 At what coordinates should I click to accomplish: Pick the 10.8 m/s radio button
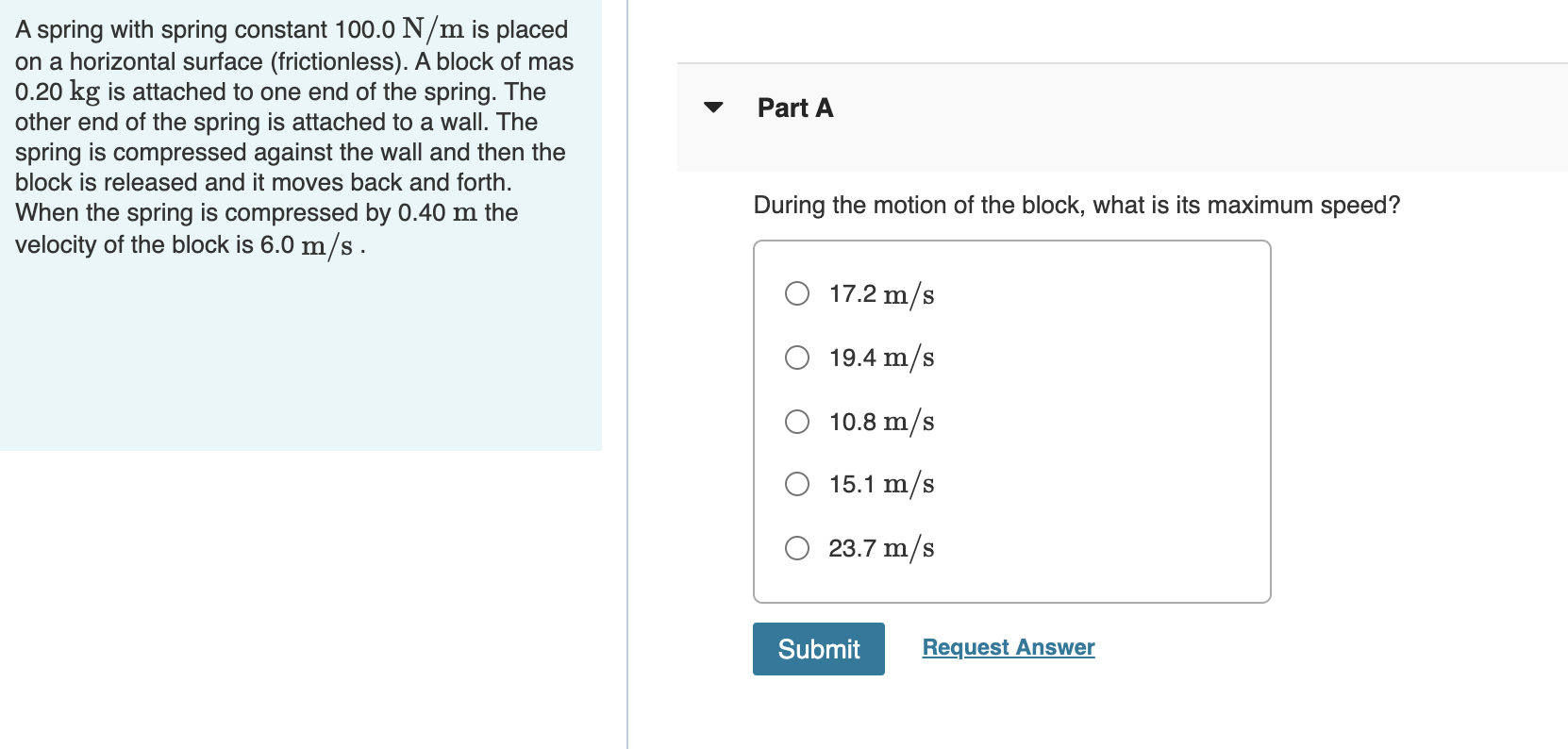[797, 421]
